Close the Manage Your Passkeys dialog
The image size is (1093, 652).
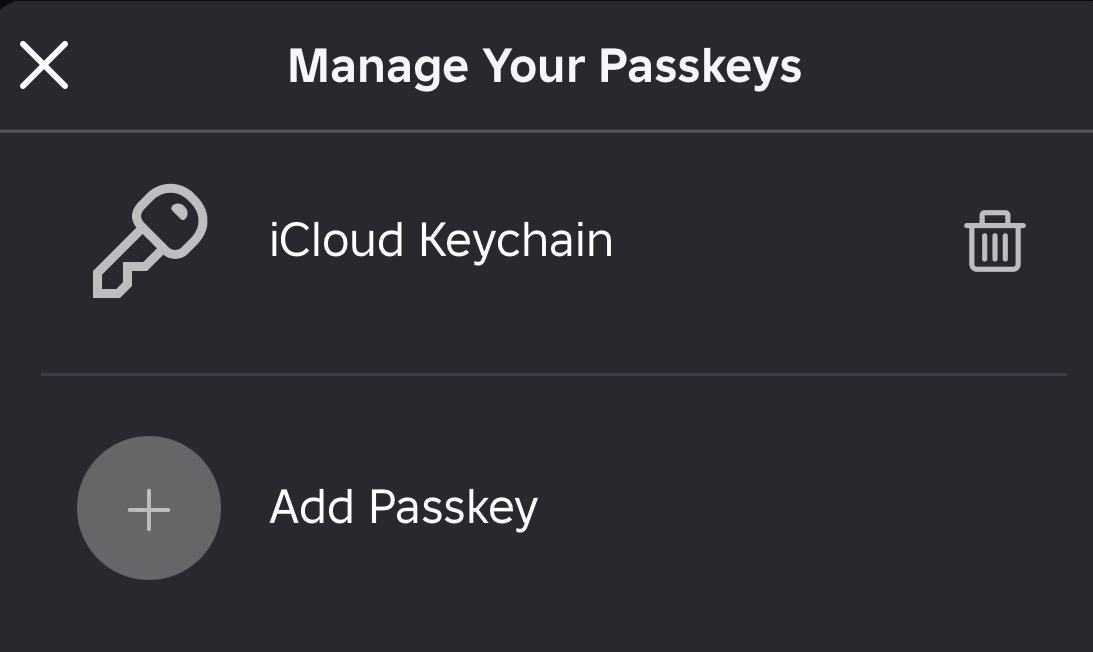pos(44,65)
